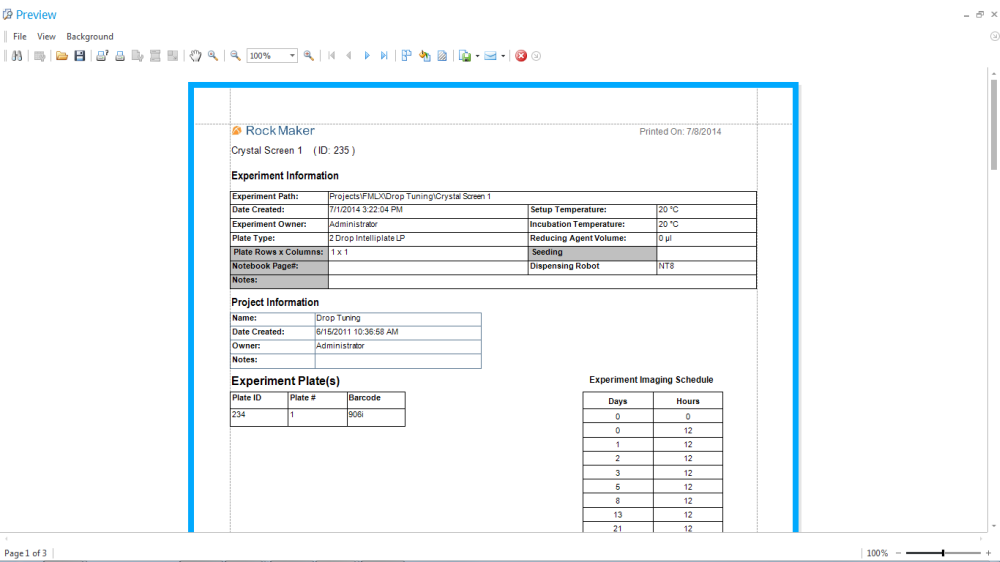This screenshot has width=1000, height=562.
Task: Click the toolbar overflow options icon
Action: 536,56
